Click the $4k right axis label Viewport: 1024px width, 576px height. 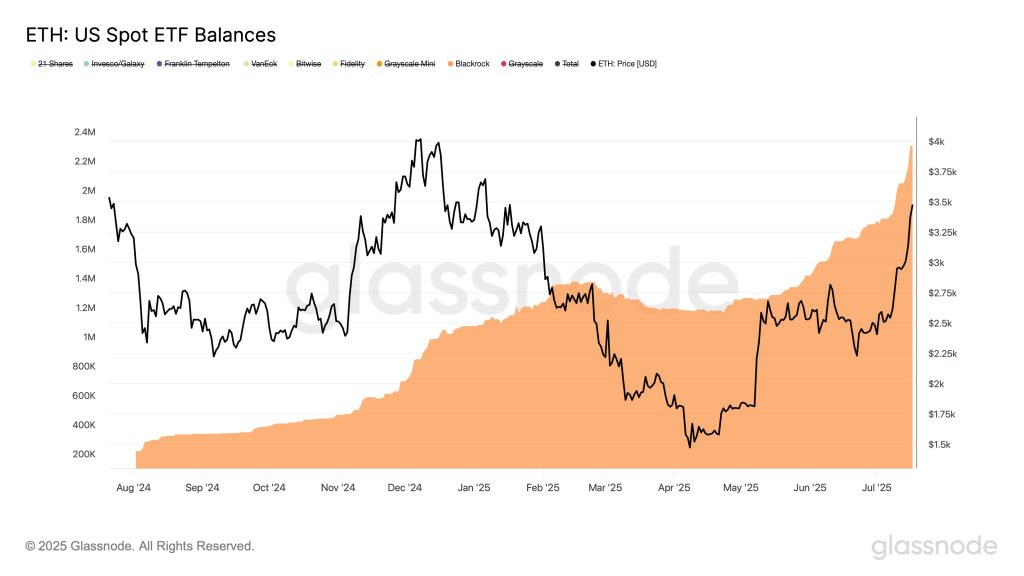pyautogui.click(x=944, y=142)
